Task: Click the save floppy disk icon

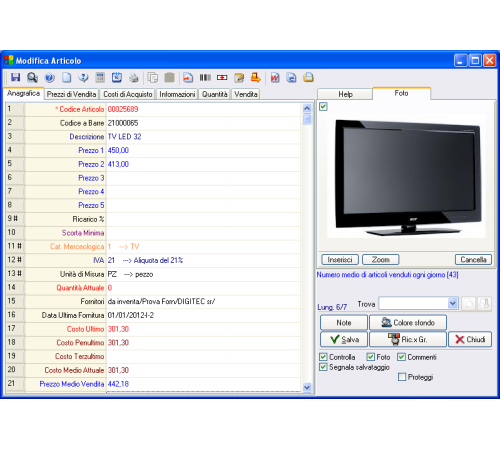Action: pyautogui.click(x=15, y=77)
